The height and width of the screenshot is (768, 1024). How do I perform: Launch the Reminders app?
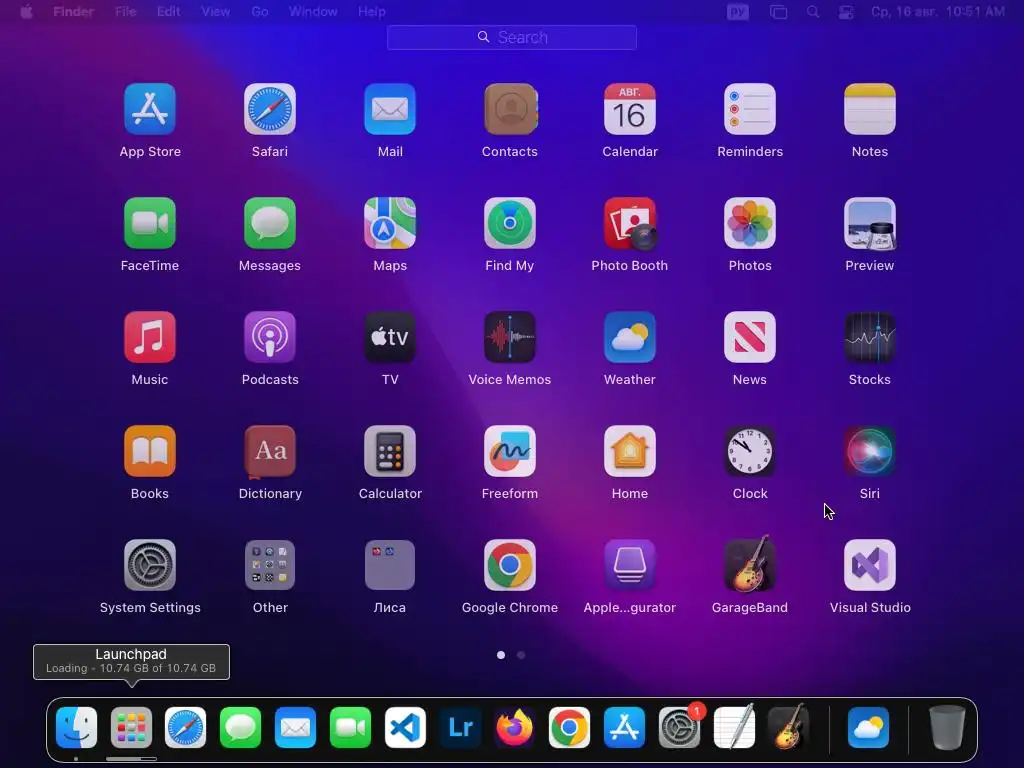[x=750, y=109]
